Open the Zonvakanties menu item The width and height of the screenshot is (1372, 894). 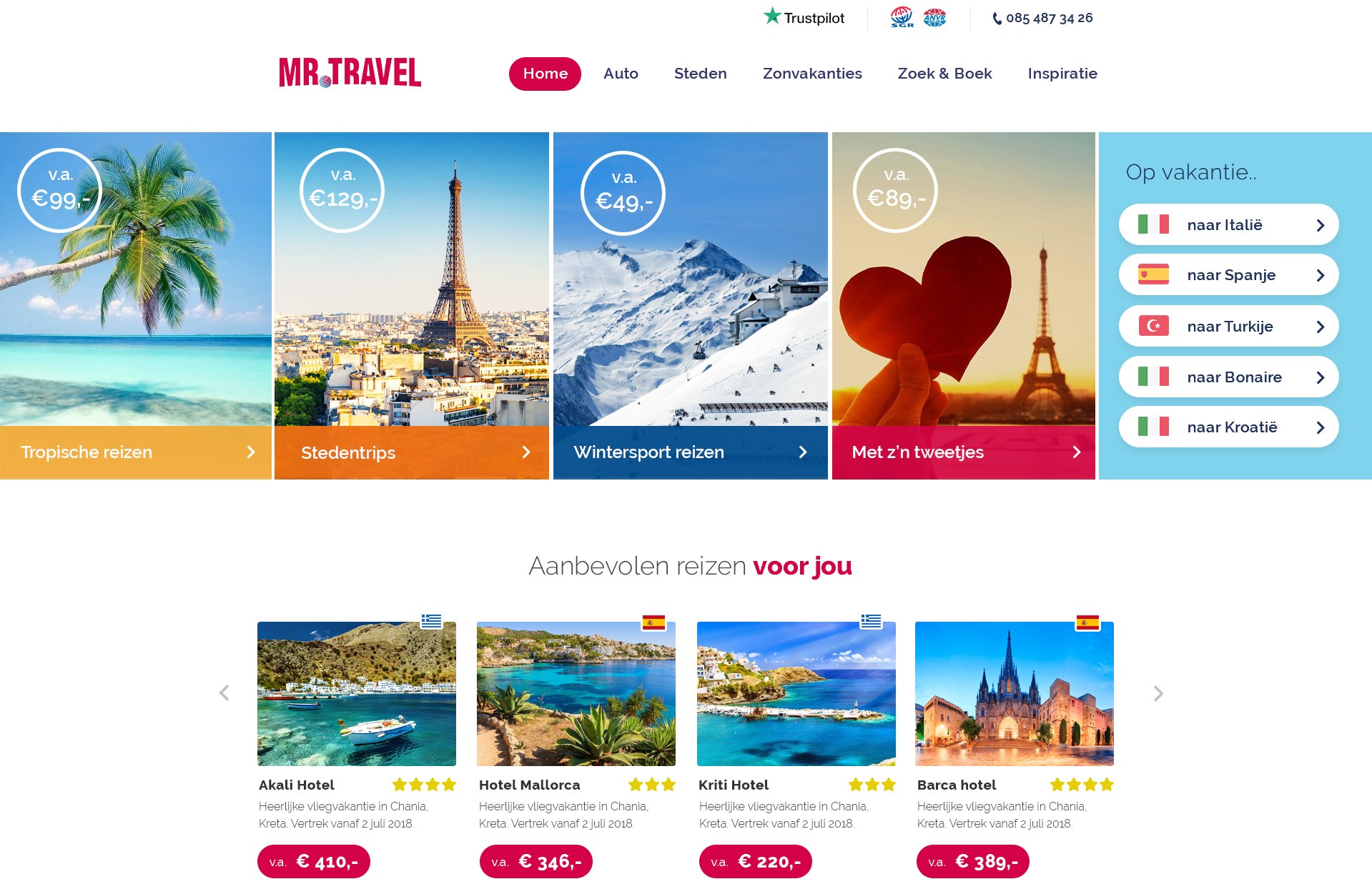(812, 74)
